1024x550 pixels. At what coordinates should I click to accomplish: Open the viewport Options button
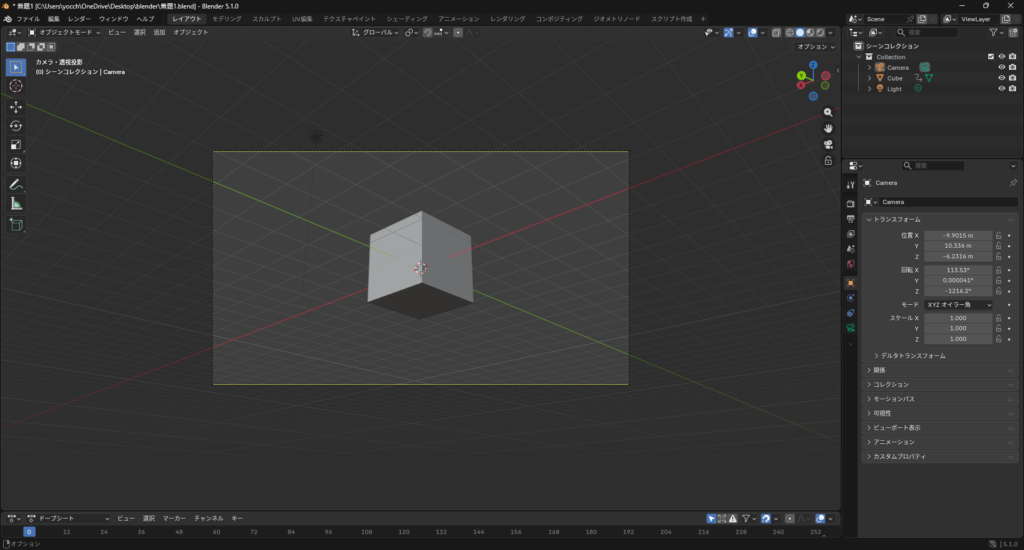click(x=815, y=47)
